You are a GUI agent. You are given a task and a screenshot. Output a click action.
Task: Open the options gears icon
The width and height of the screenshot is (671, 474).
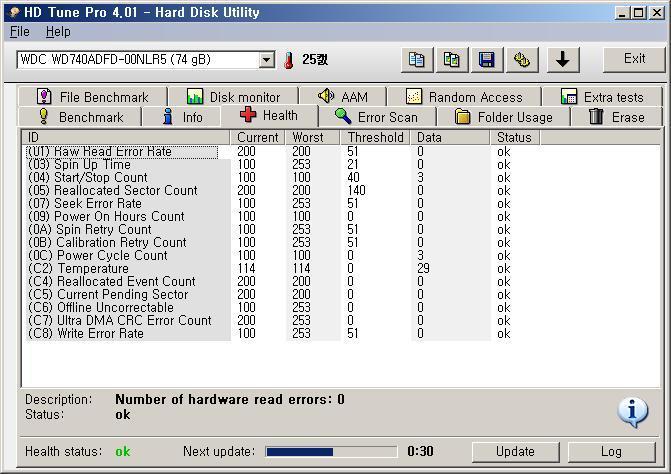click(522, 59)
